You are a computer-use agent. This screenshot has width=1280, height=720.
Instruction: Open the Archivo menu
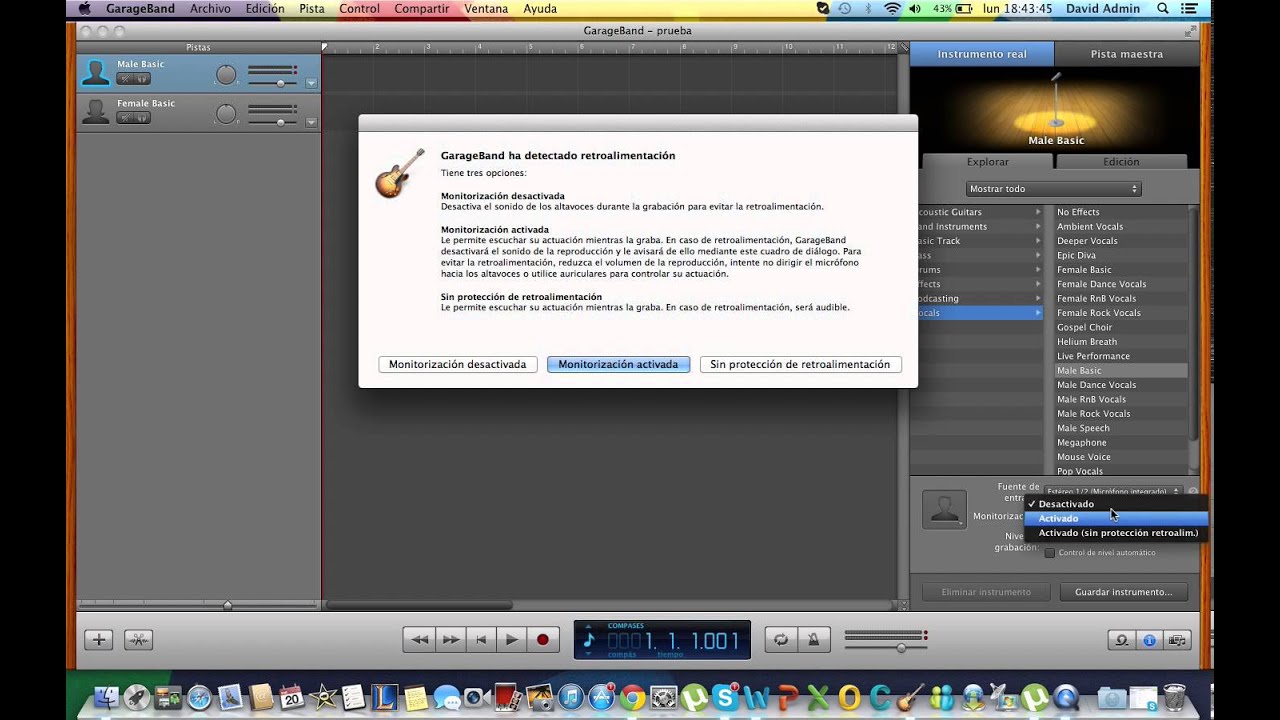tap(210, 8)
